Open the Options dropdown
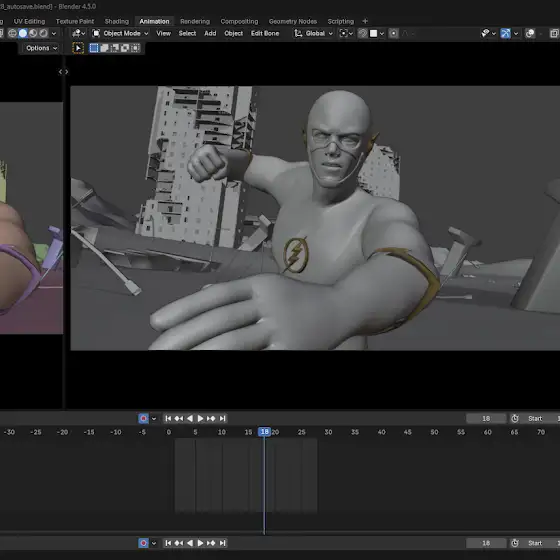Image resolution: width=560 pixels, height=560 pixels. pos(41,48)
